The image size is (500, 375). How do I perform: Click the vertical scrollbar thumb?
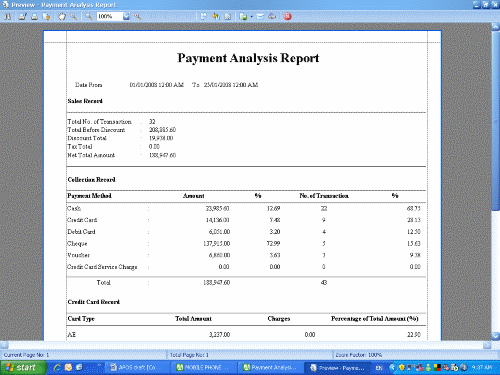(496, 121)
